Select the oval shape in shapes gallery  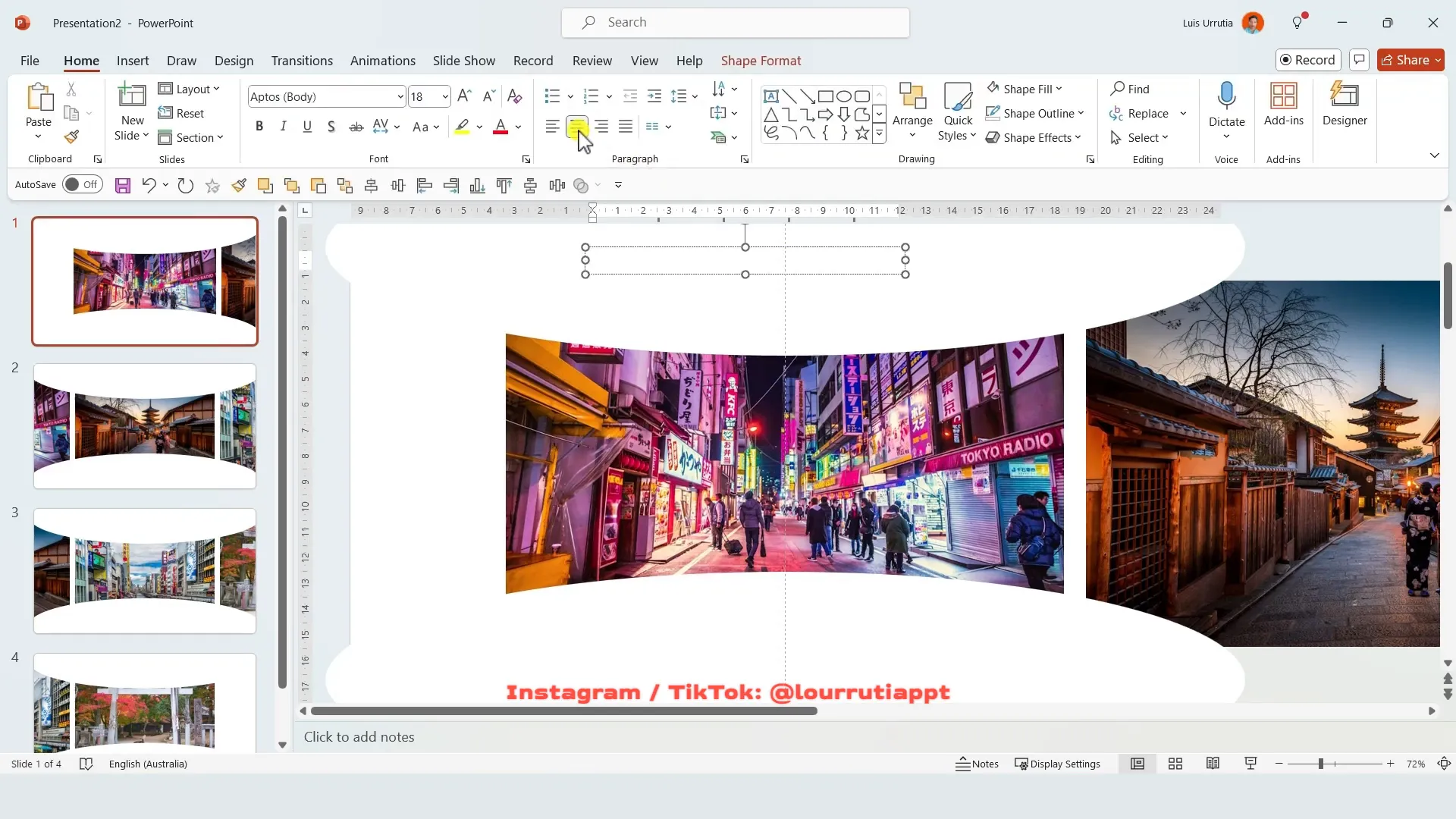(x=844, y=96)
